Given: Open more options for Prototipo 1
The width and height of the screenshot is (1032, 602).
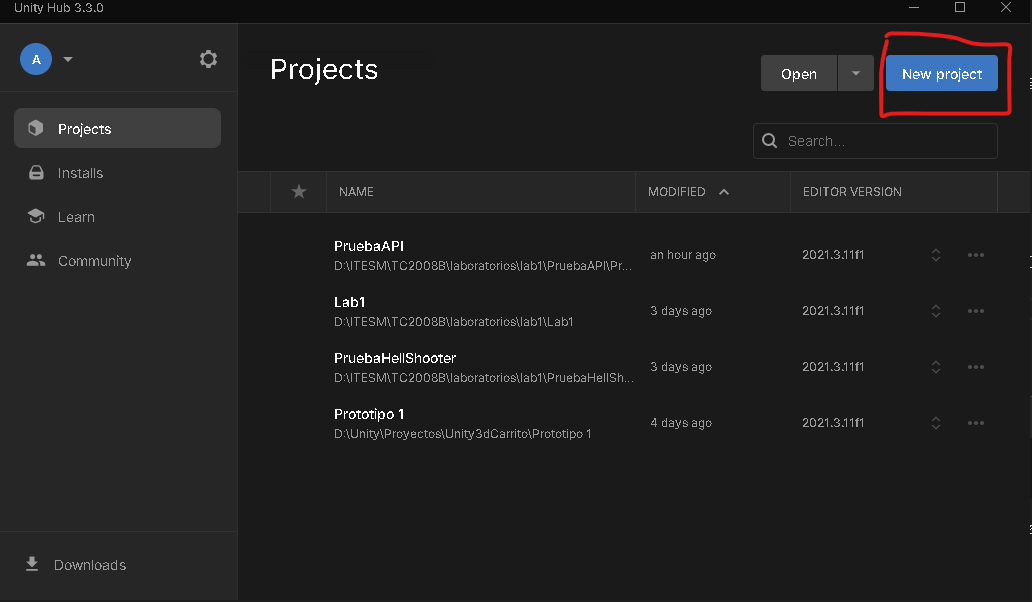Looking at the screenshot, I should tap(976, 423).
